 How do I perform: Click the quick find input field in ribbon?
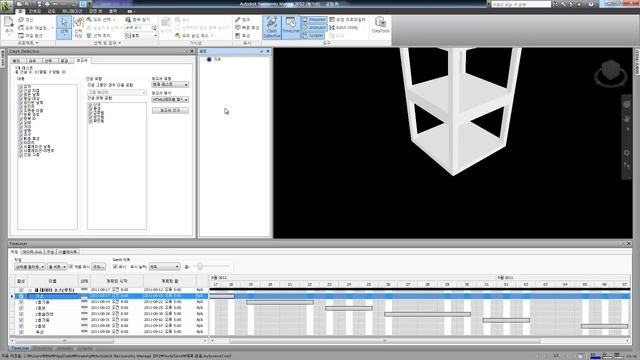click(138, 28)
